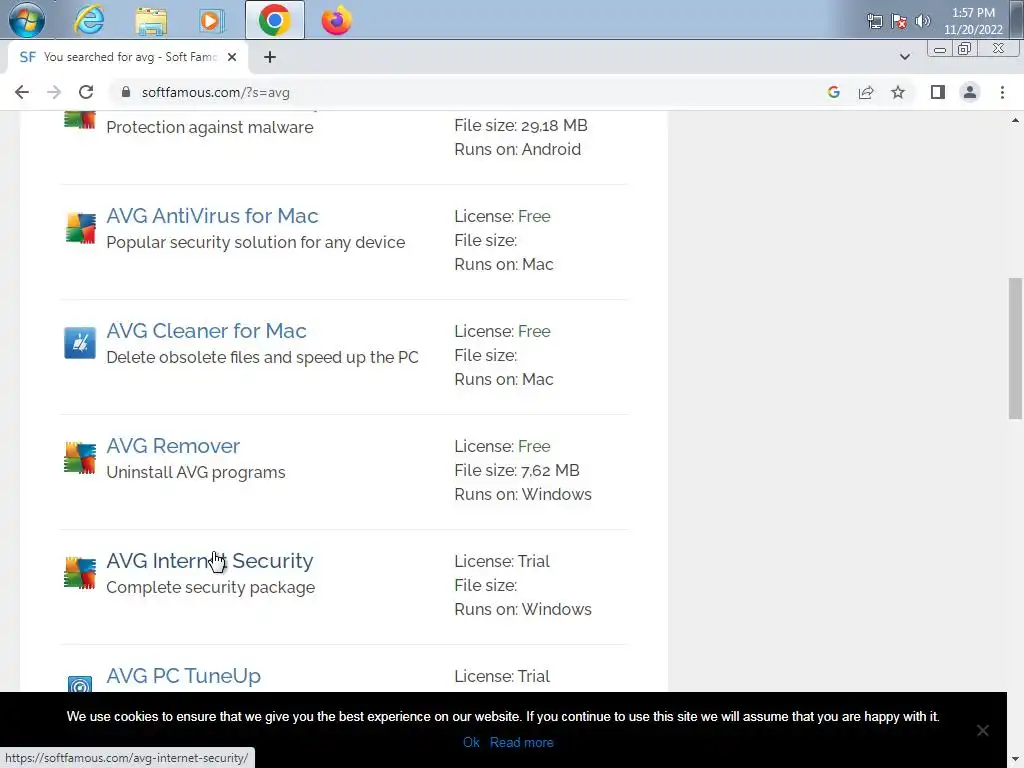View site info via padlock icon
The image size is (1024, 768).
tap(126, 92)
